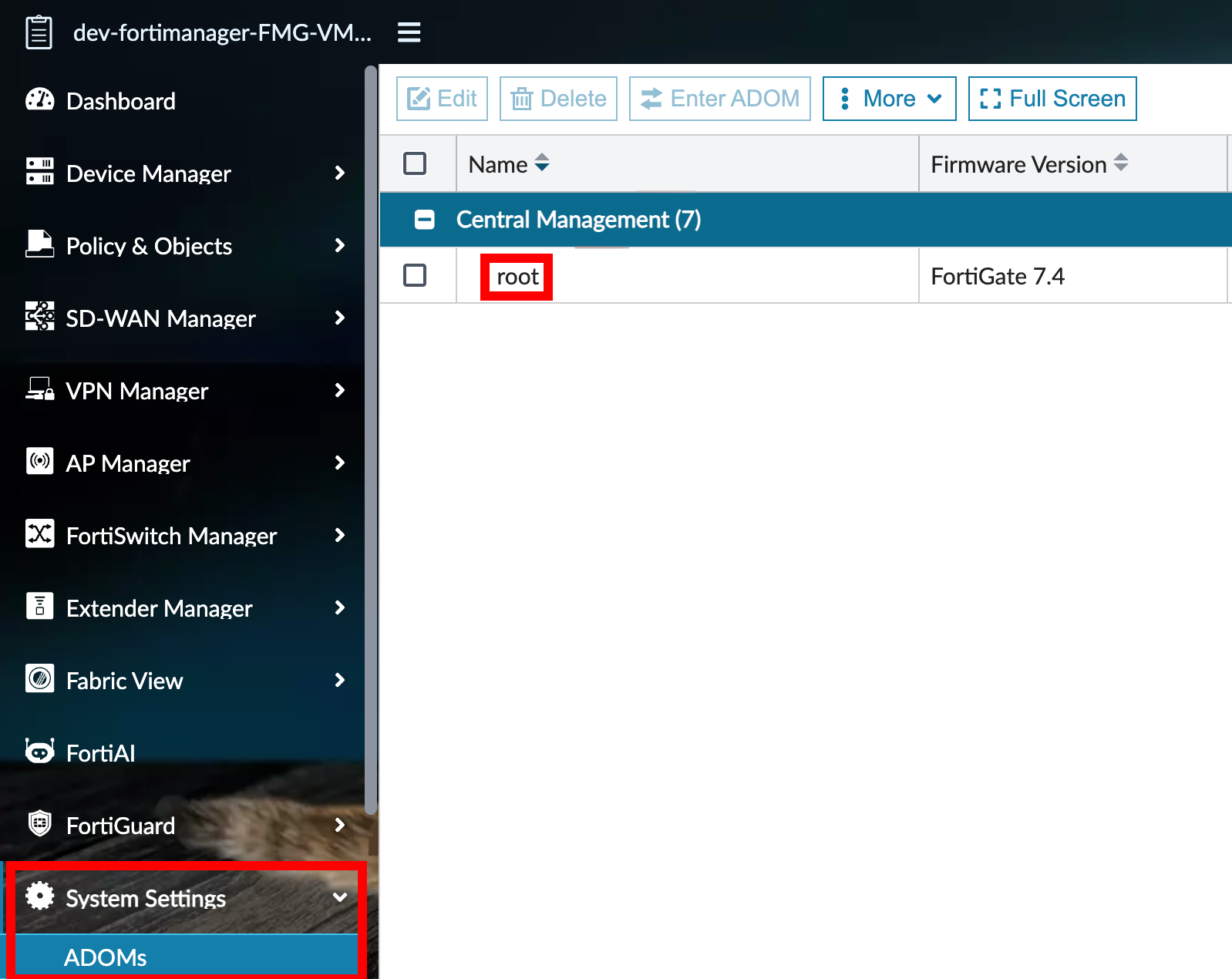Image resolution: width=1232 pixels, height=979 pixels.
Task: Collapse the System Settings section
Action: 339,897
